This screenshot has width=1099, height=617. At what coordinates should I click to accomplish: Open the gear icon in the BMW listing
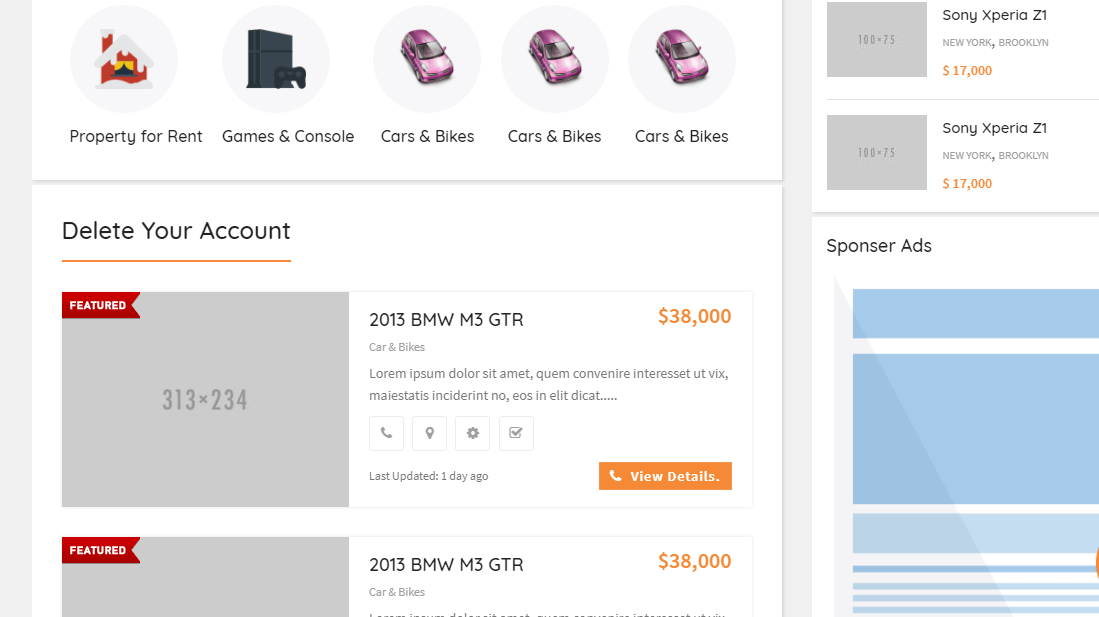[x=472, y=434]
